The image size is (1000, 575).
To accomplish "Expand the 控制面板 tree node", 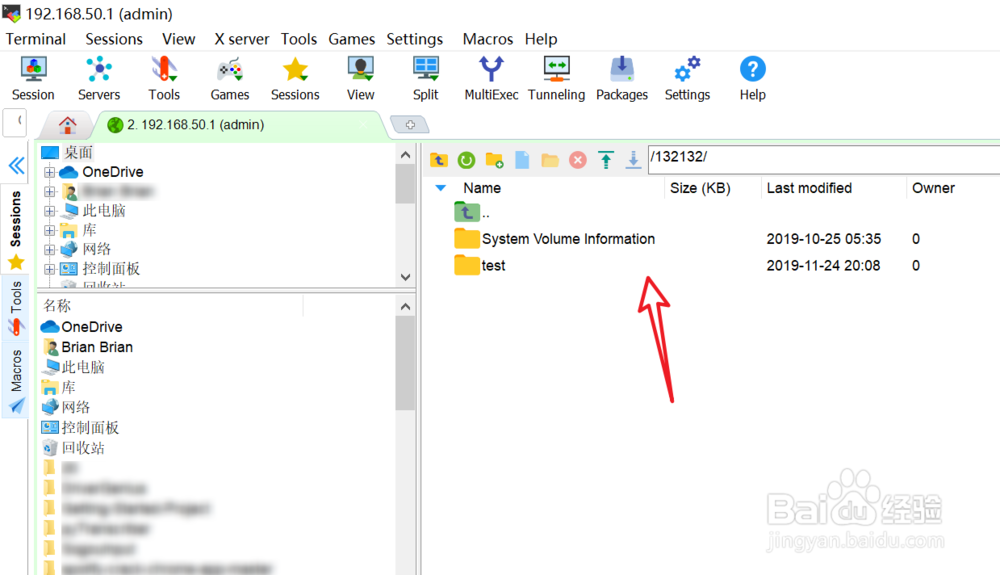I will 50,269.
